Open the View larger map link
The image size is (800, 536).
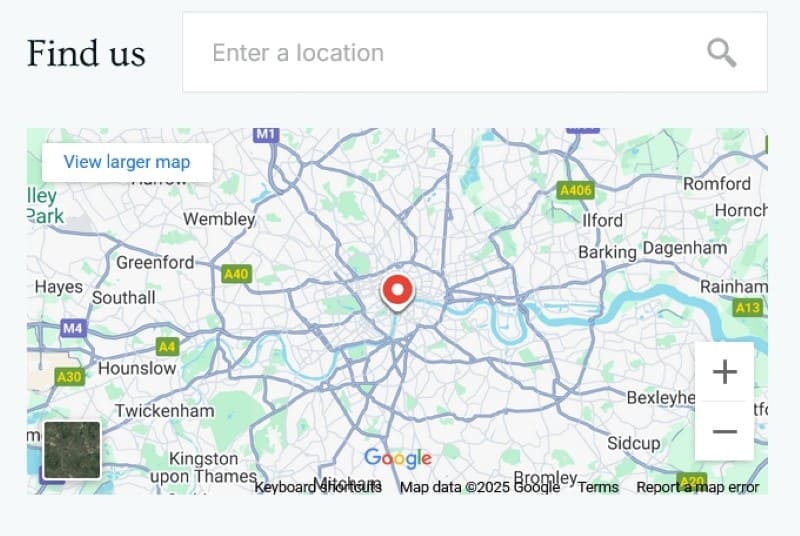[127, 162]
